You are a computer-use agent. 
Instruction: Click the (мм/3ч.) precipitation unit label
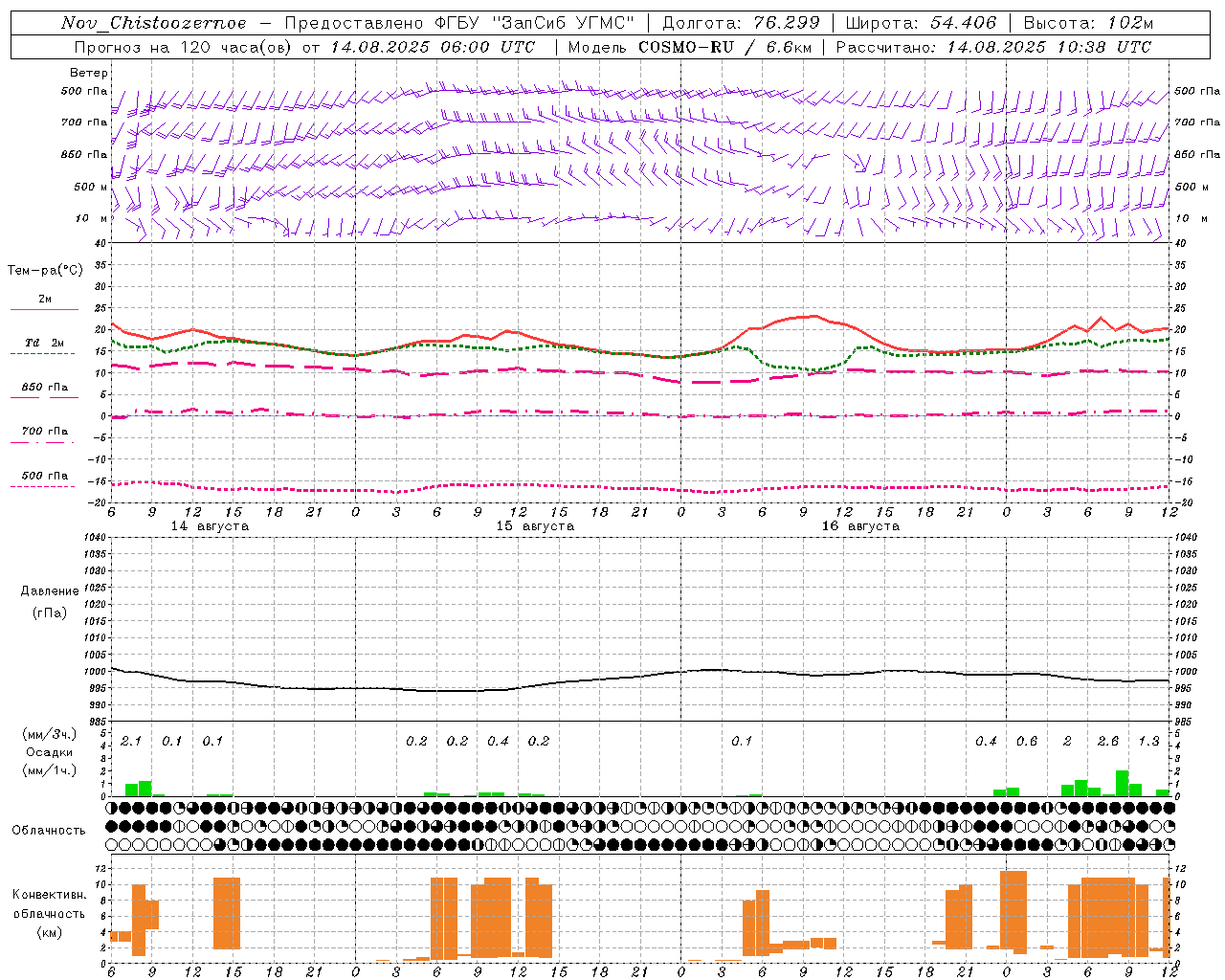(50, 735)
